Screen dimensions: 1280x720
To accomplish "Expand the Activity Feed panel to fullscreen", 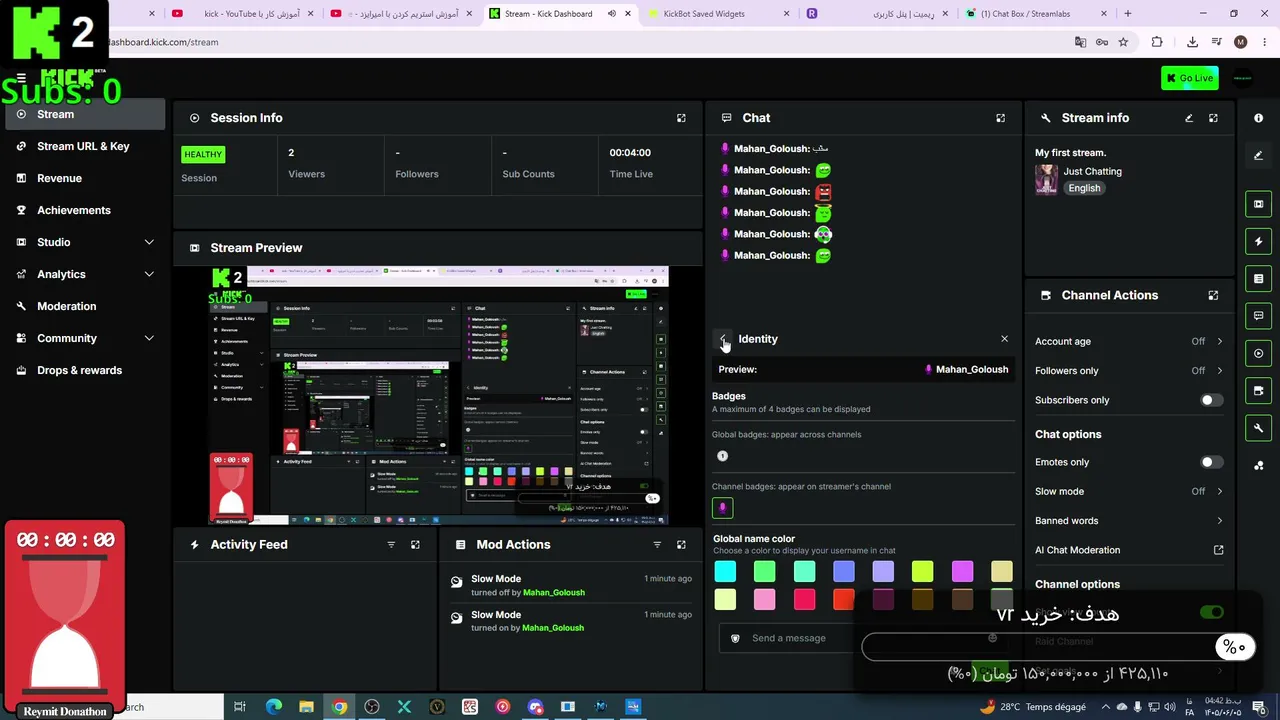I will [x=415, y=545].
